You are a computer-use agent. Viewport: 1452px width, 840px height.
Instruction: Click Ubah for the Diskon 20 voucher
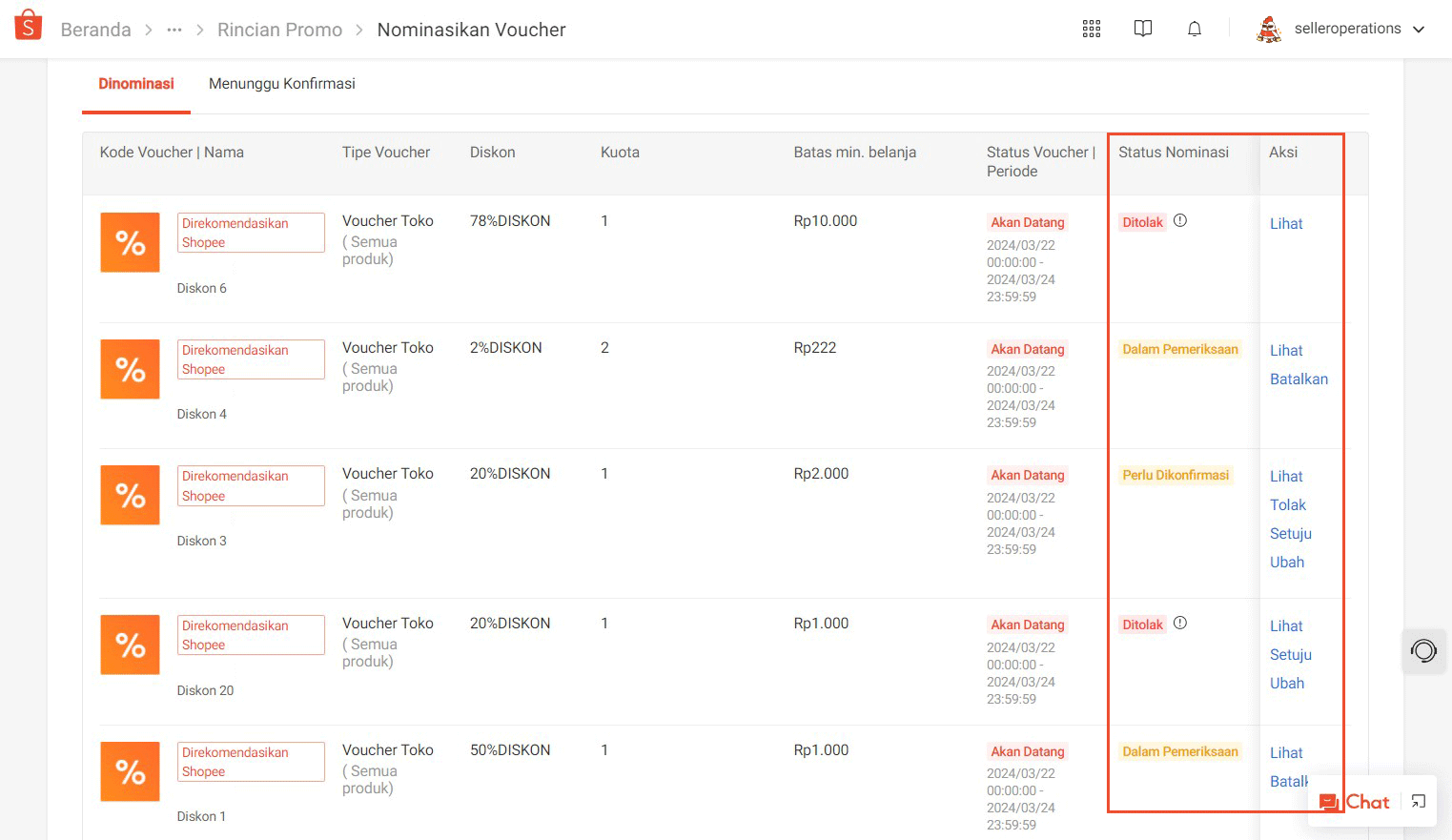pos(1286,684)
